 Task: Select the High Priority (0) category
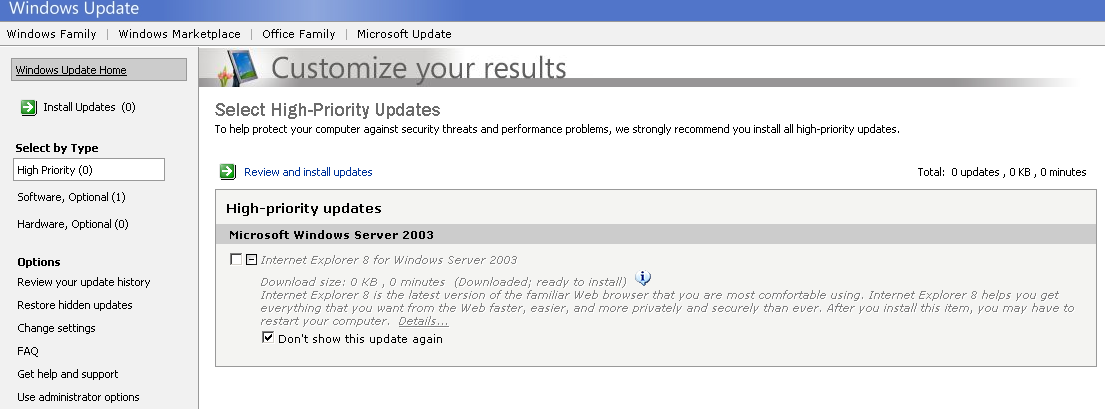(54, 170)
